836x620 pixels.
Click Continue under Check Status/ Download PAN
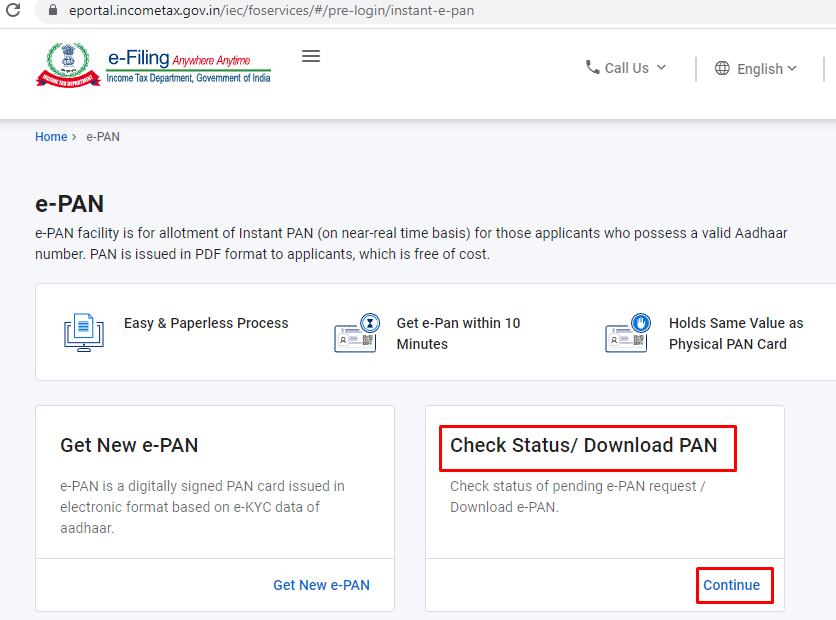[x=734, y=585]
